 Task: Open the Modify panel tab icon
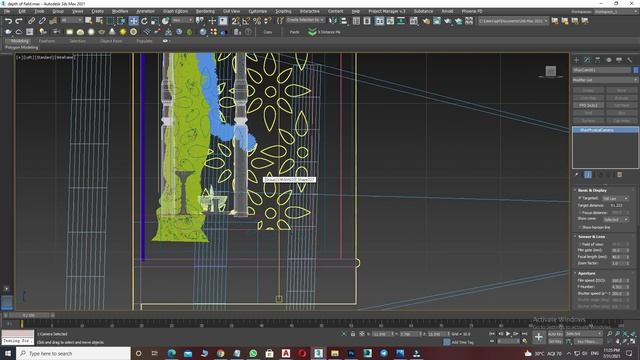(587, 60)
